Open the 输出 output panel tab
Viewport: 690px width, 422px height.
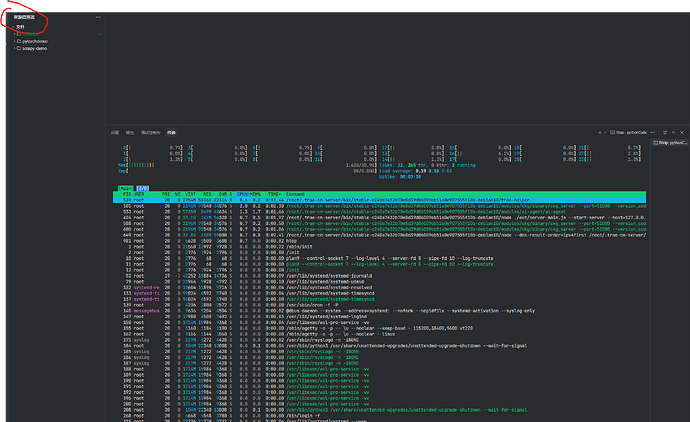[130, 132]
